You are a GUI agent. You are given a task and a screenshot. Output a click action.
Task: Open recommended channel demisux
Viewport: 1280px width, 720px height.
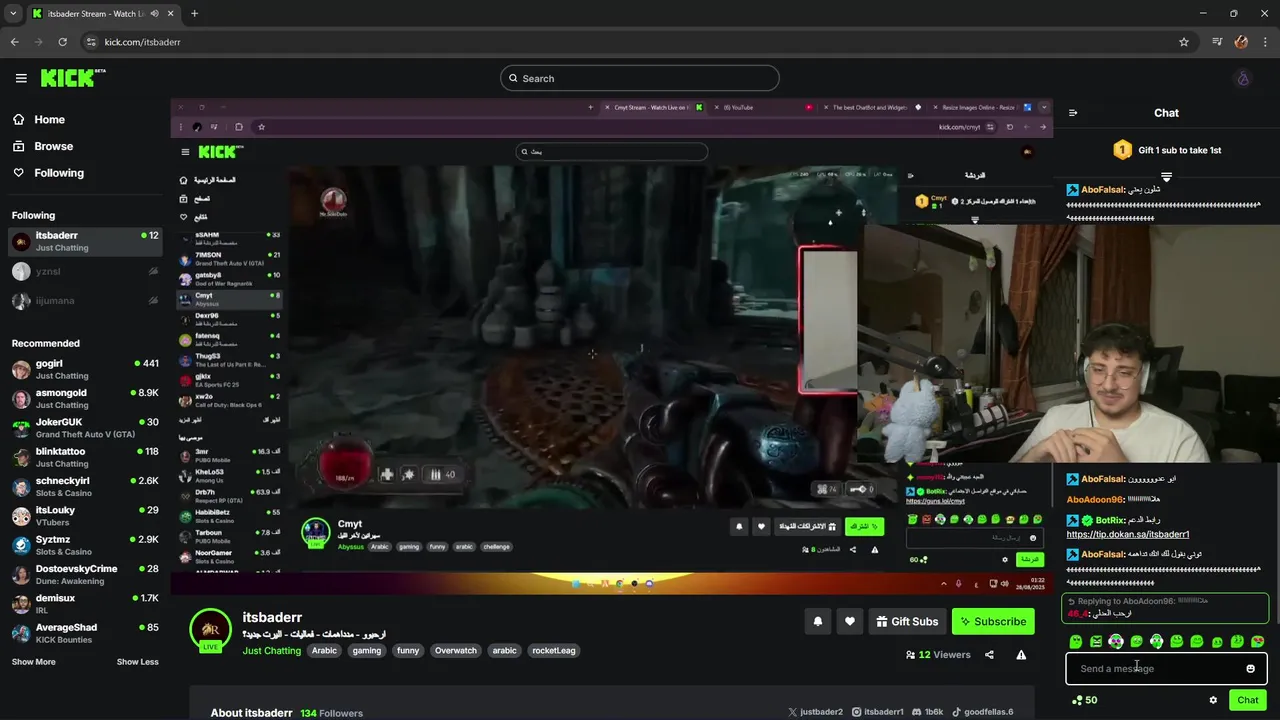click(84, 604)
